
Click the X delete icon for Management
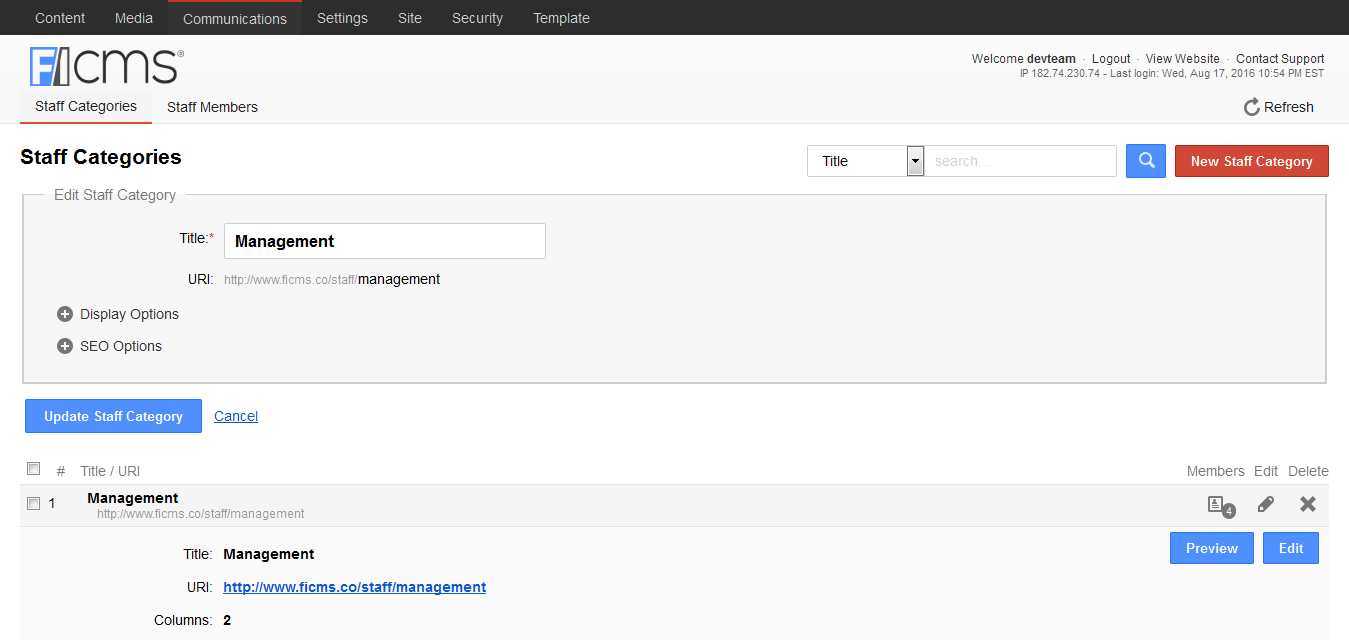coord(1307,504)
